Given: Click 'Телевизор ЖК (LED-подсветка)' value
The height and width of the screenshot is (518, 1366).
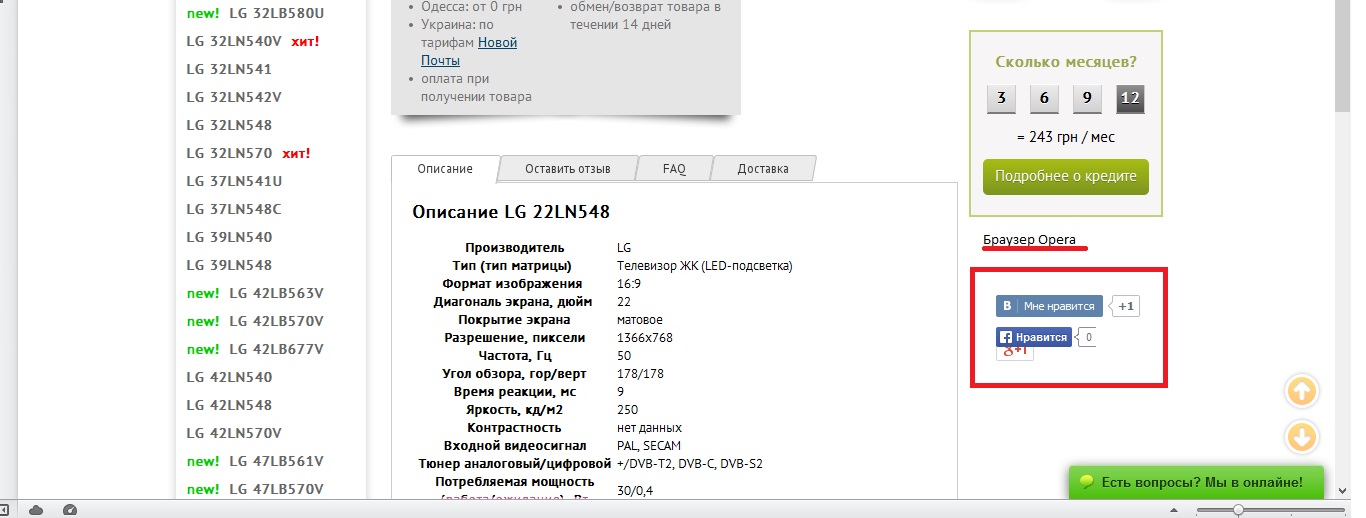Looking at the screenshot, I should 705,266.
